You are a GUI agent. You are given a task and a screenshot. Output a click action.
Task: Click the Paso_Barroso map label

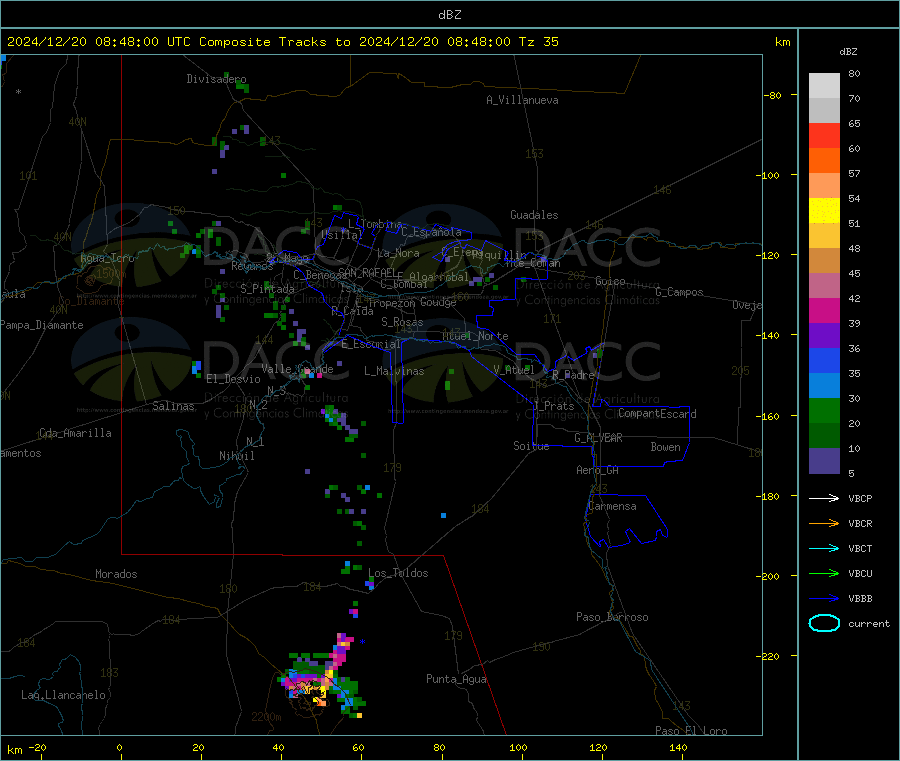pyautogui.click(x=612, y=617)
